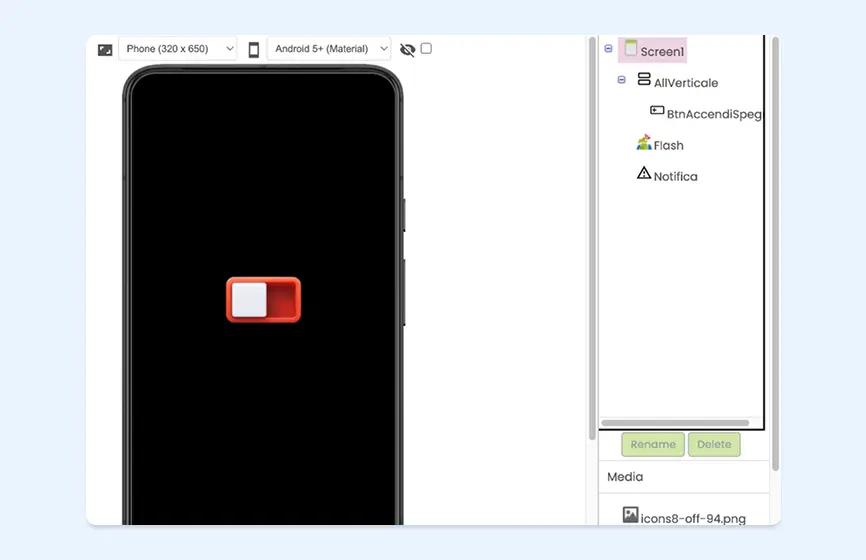Click the red toggle switch in phone preview
866x560 pixels.
(263, 300)
